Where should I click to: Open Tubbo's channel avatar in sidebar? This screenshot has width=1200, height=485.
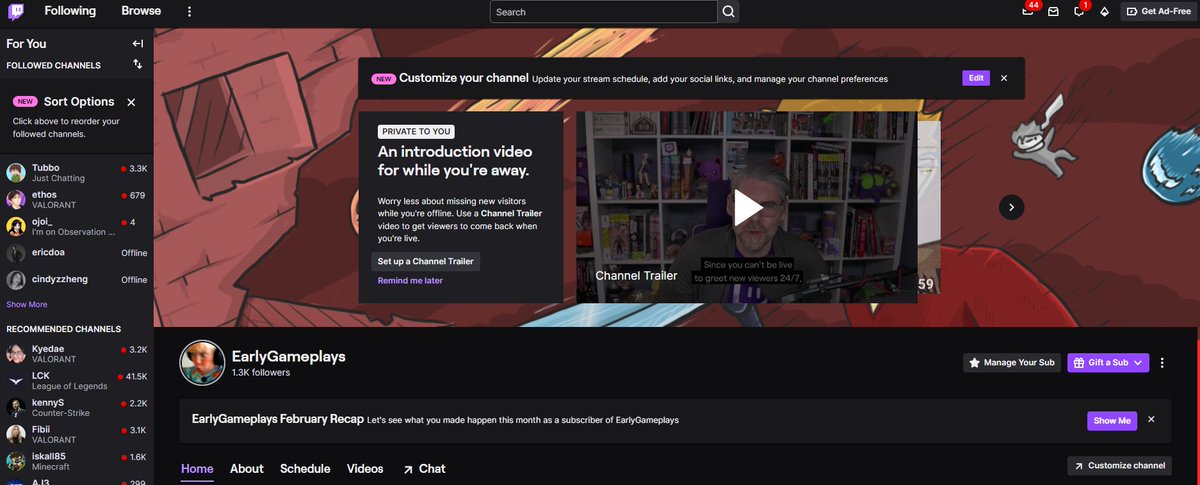[16, 173]
